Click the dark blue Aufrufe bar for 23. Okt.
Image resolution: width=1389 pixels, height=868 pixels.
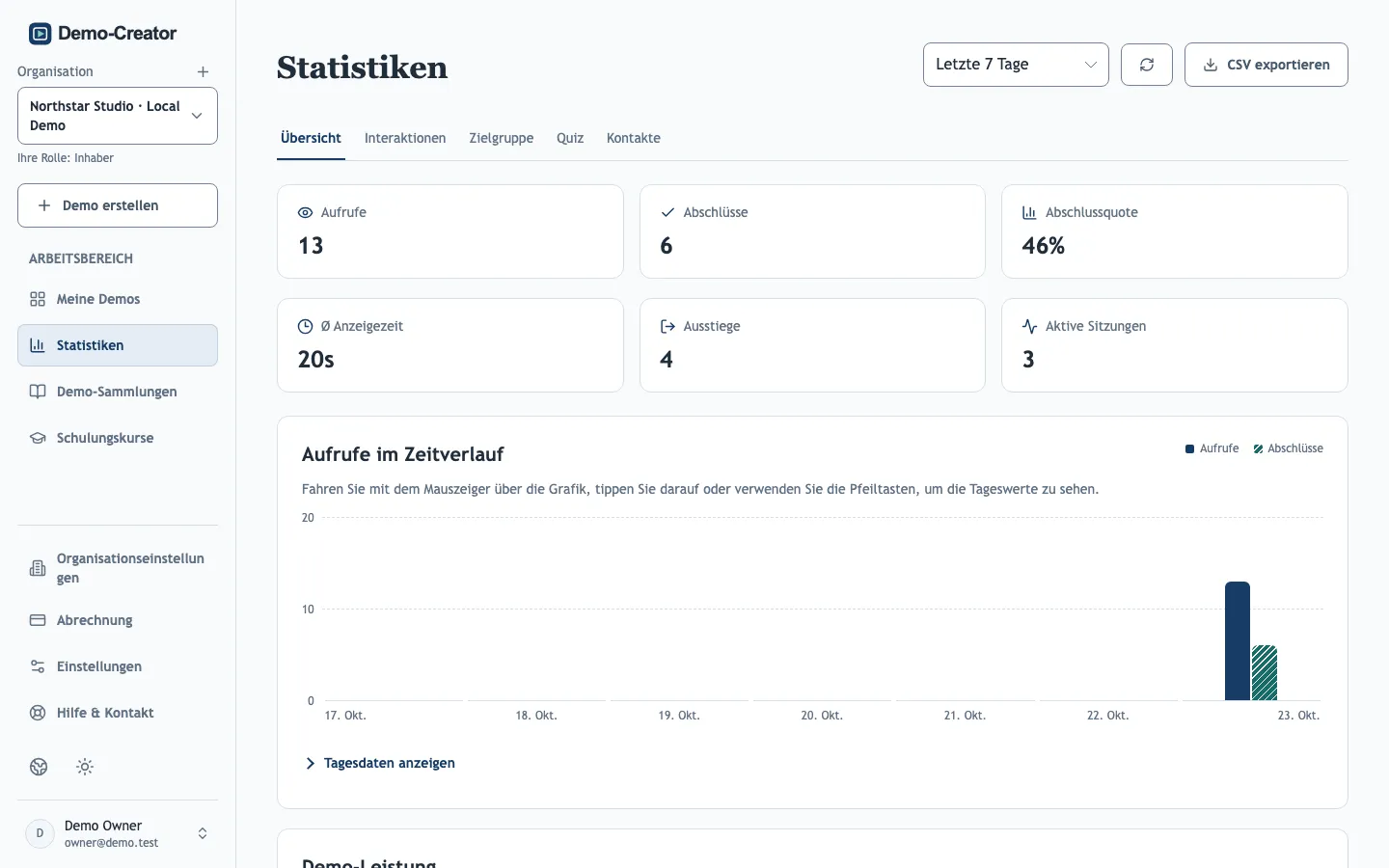(1238, 640)
